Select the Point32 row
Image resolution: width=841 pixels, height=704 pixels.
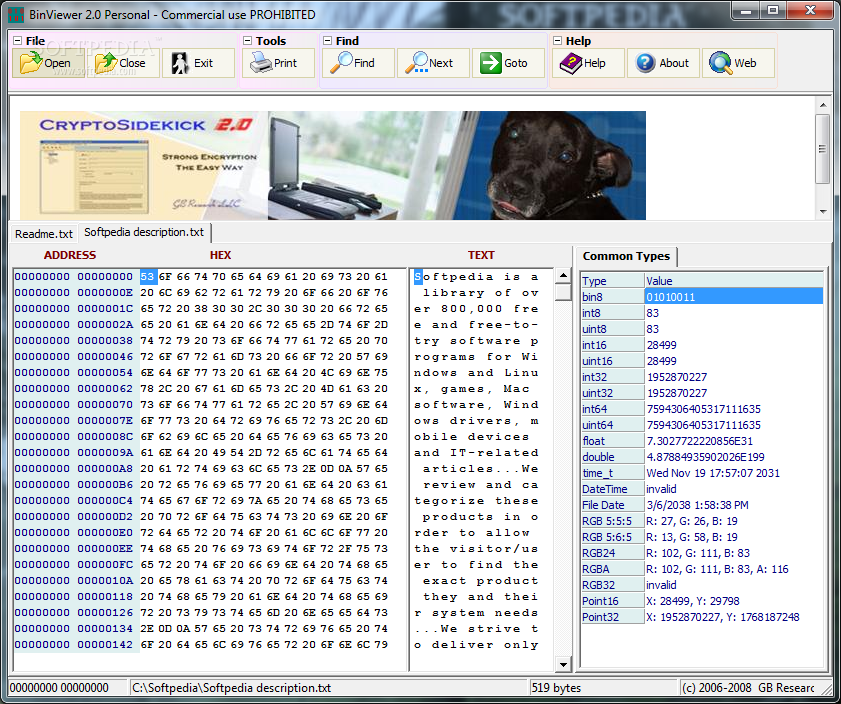pyautogui.click(x=702, y=617)
